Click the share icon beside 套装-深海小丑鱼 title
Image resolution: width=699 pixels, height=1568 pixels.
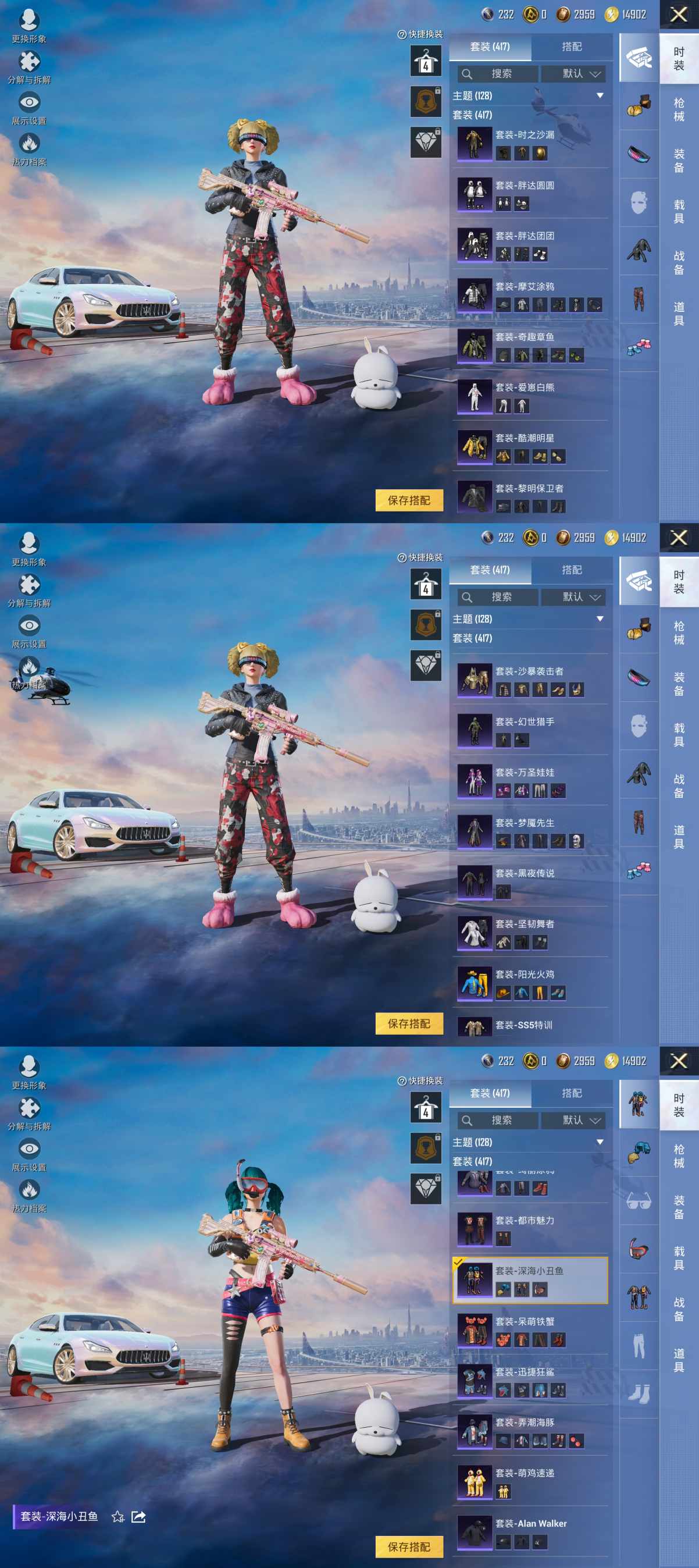coord(139,1516)
